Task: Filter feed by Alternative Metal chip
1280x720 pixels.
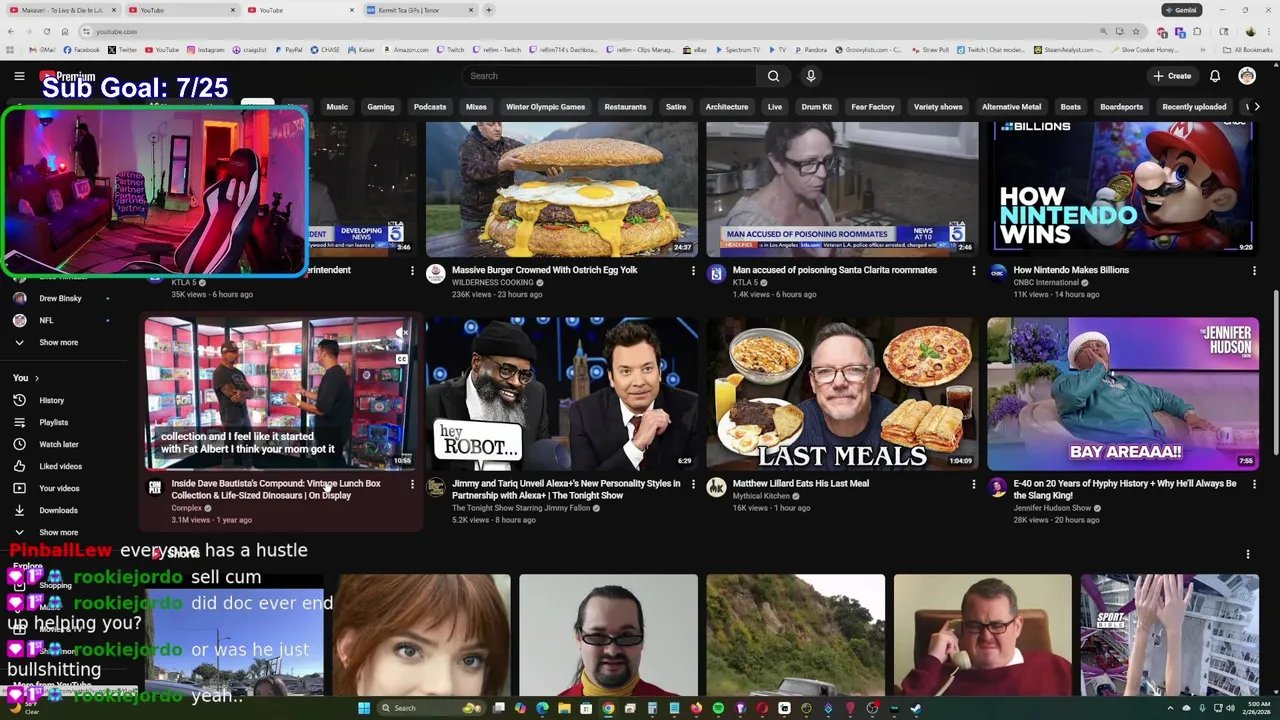Action: [x=1011, y=107]
